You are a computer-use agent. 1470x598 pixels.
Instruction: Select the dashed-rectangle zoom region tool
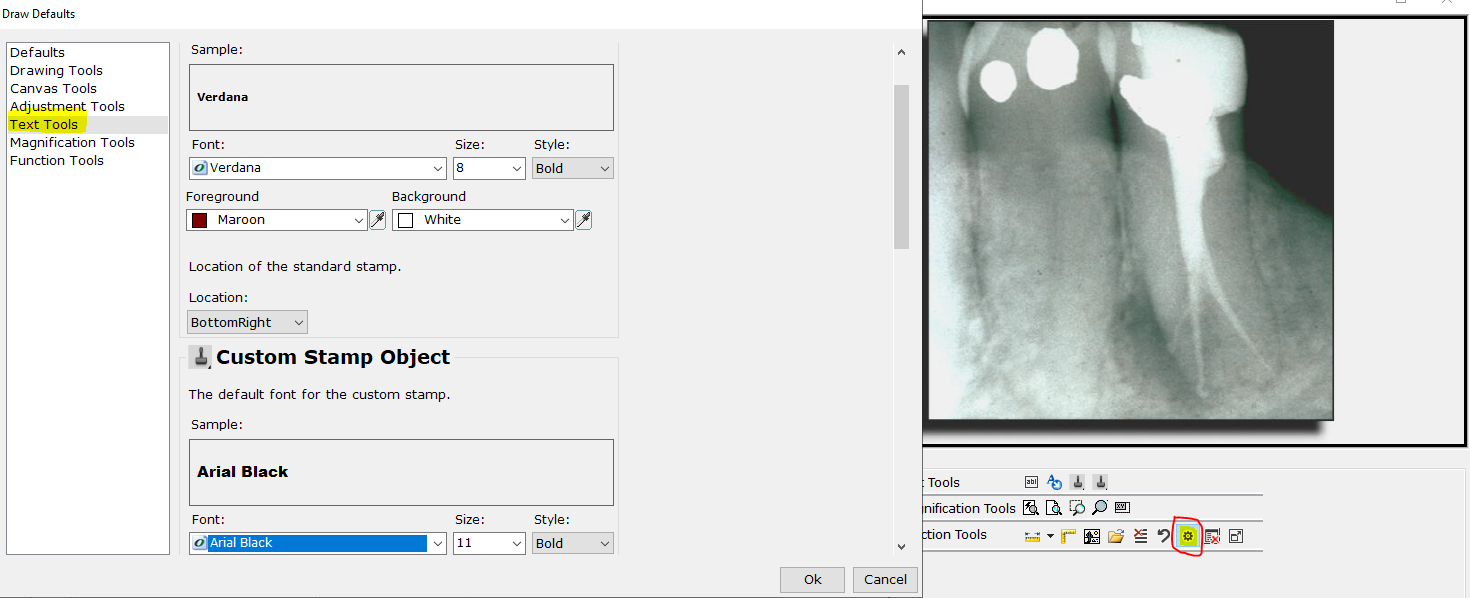1076,508
